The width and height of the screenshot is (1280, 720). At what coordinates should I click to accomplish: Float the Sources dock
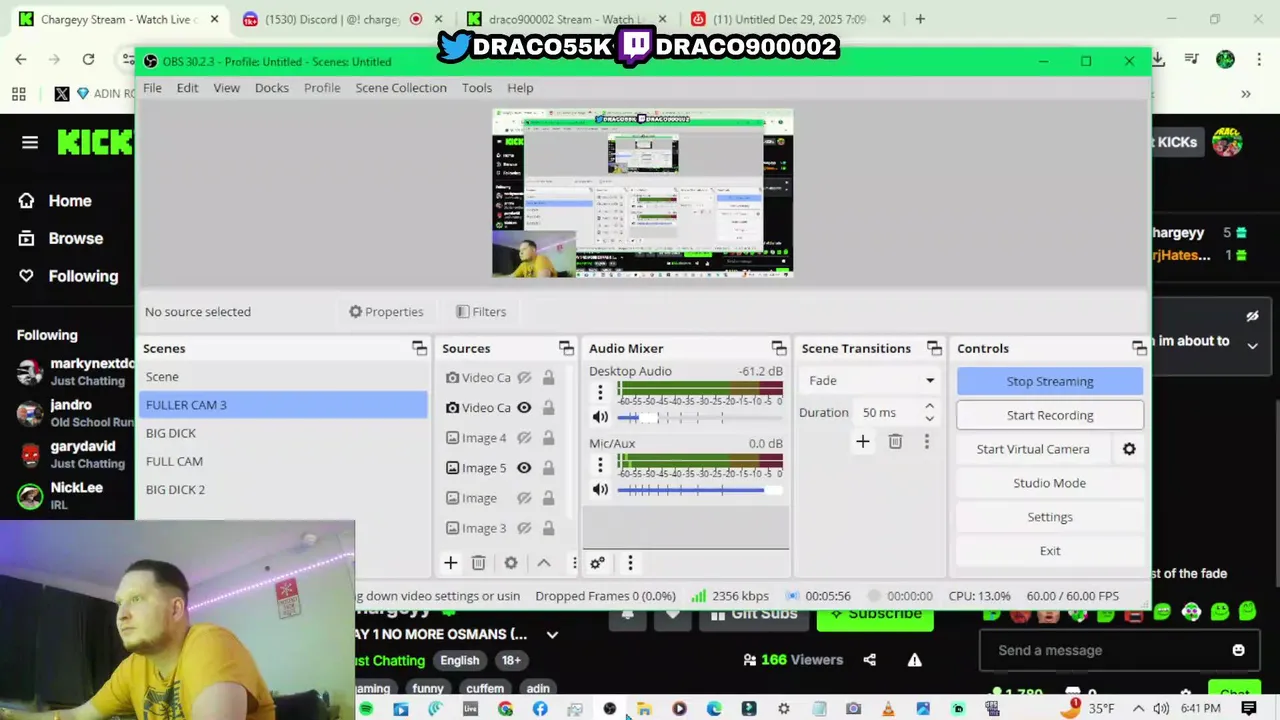(566, 348)
